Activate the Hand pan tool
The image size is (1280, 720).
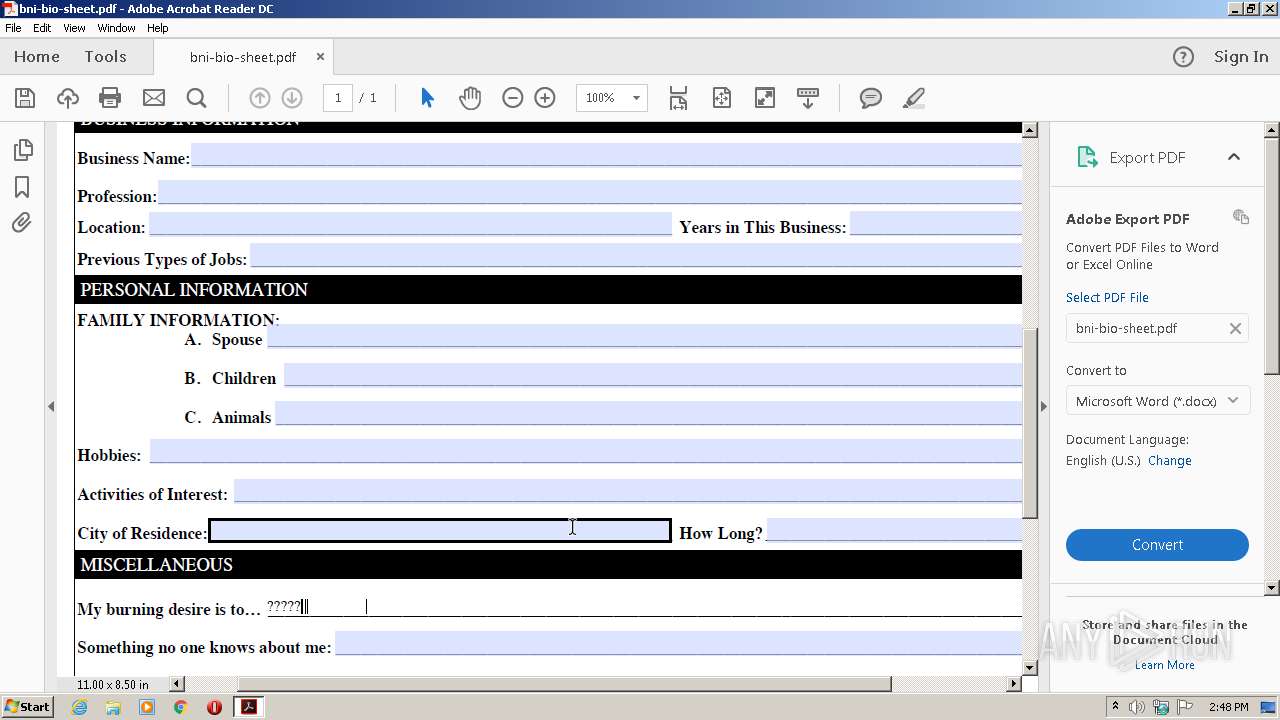(470, 98)
